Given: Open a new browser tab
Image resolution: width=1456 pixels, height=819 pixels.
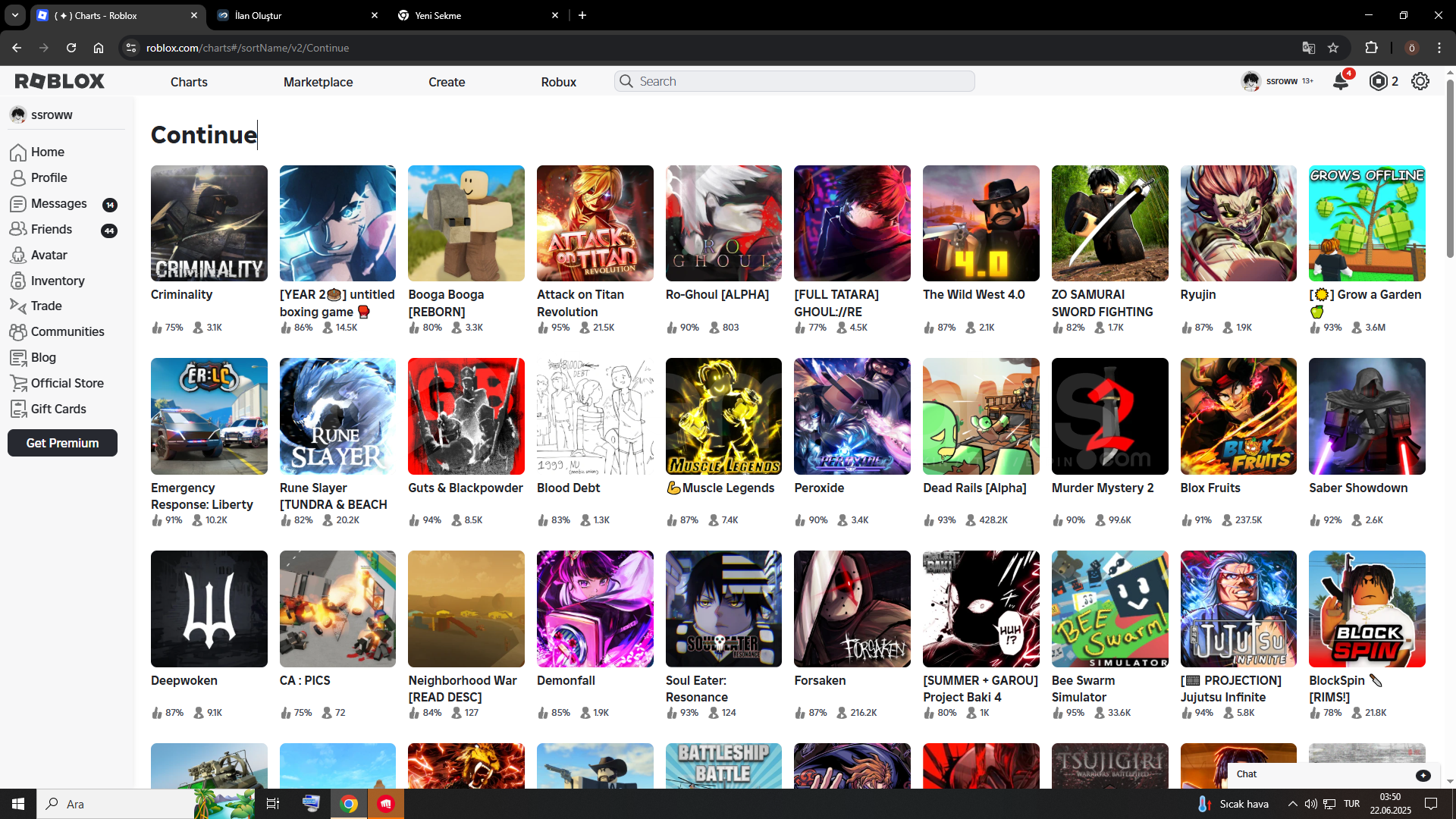Looking at the screenshot, I should [582, 15].
